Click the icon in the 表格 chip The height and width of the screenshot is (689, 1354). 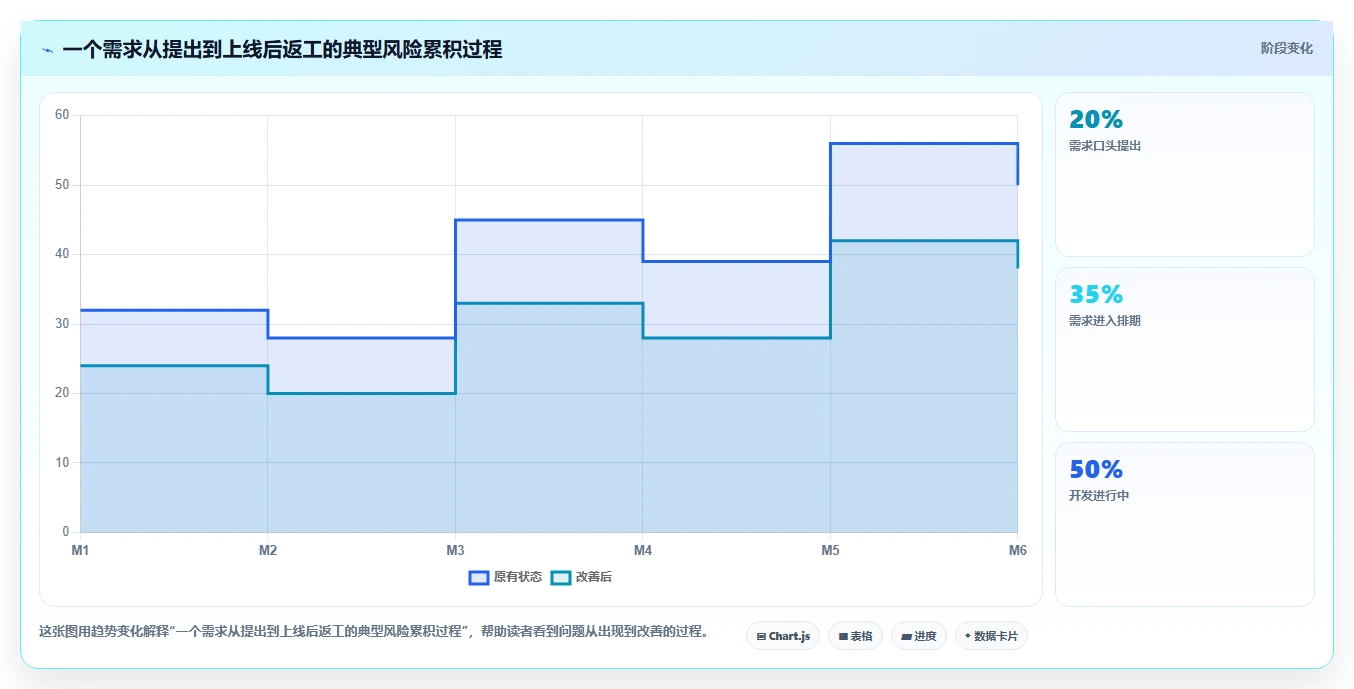click(x=843, y=636)
